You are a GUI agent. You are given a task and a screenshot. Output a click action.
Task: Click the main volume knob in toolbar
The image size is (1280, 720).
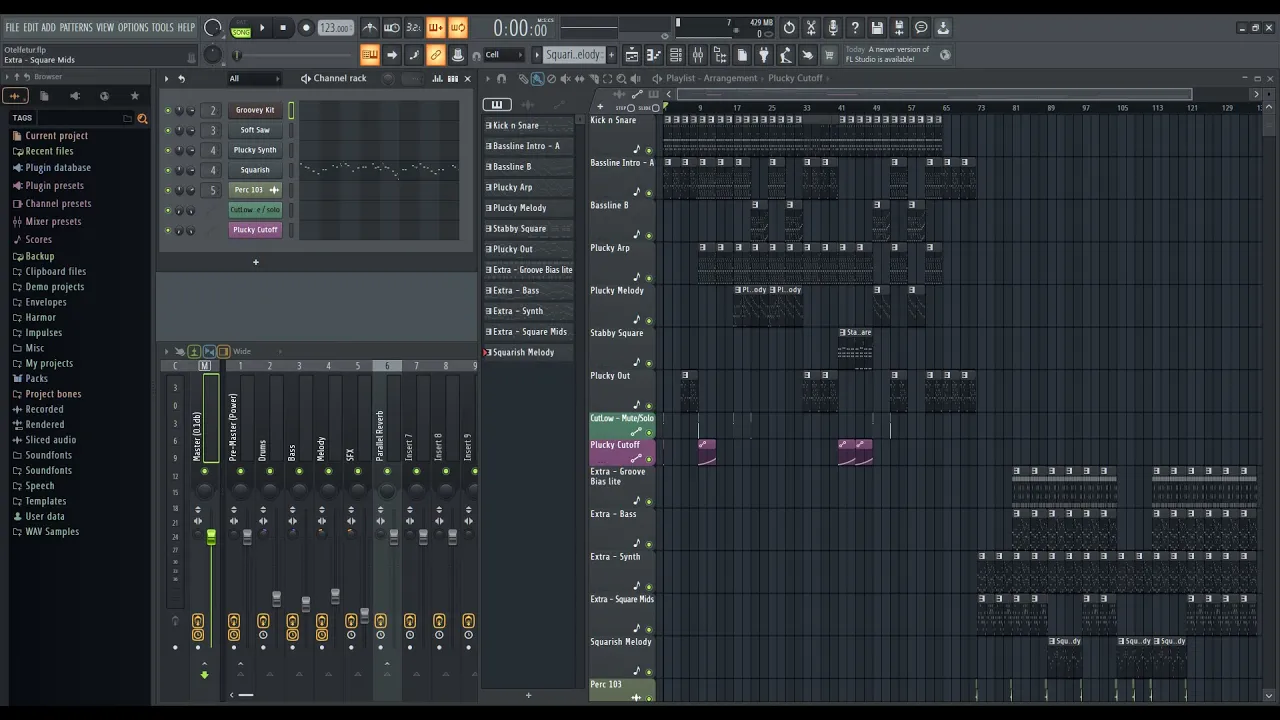pos(213,28)
